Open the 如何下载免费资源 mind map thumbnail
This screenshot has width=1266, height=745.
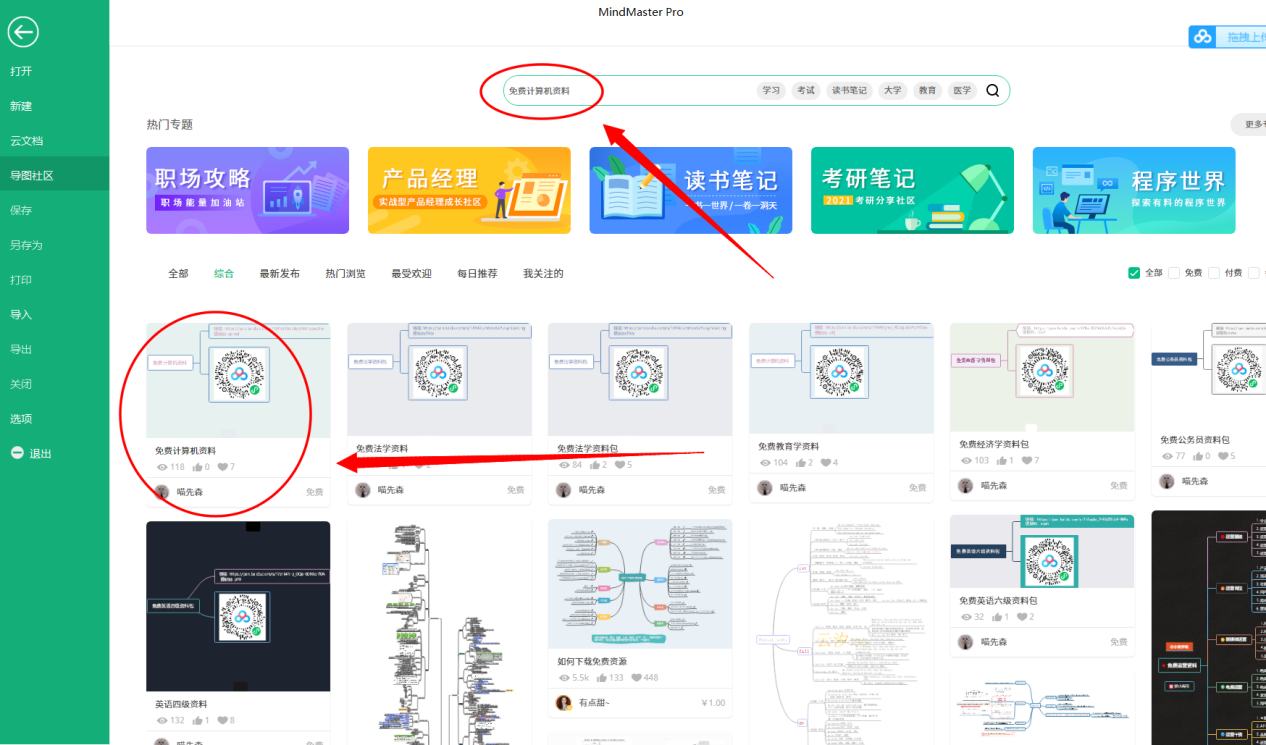pos(640,583)
